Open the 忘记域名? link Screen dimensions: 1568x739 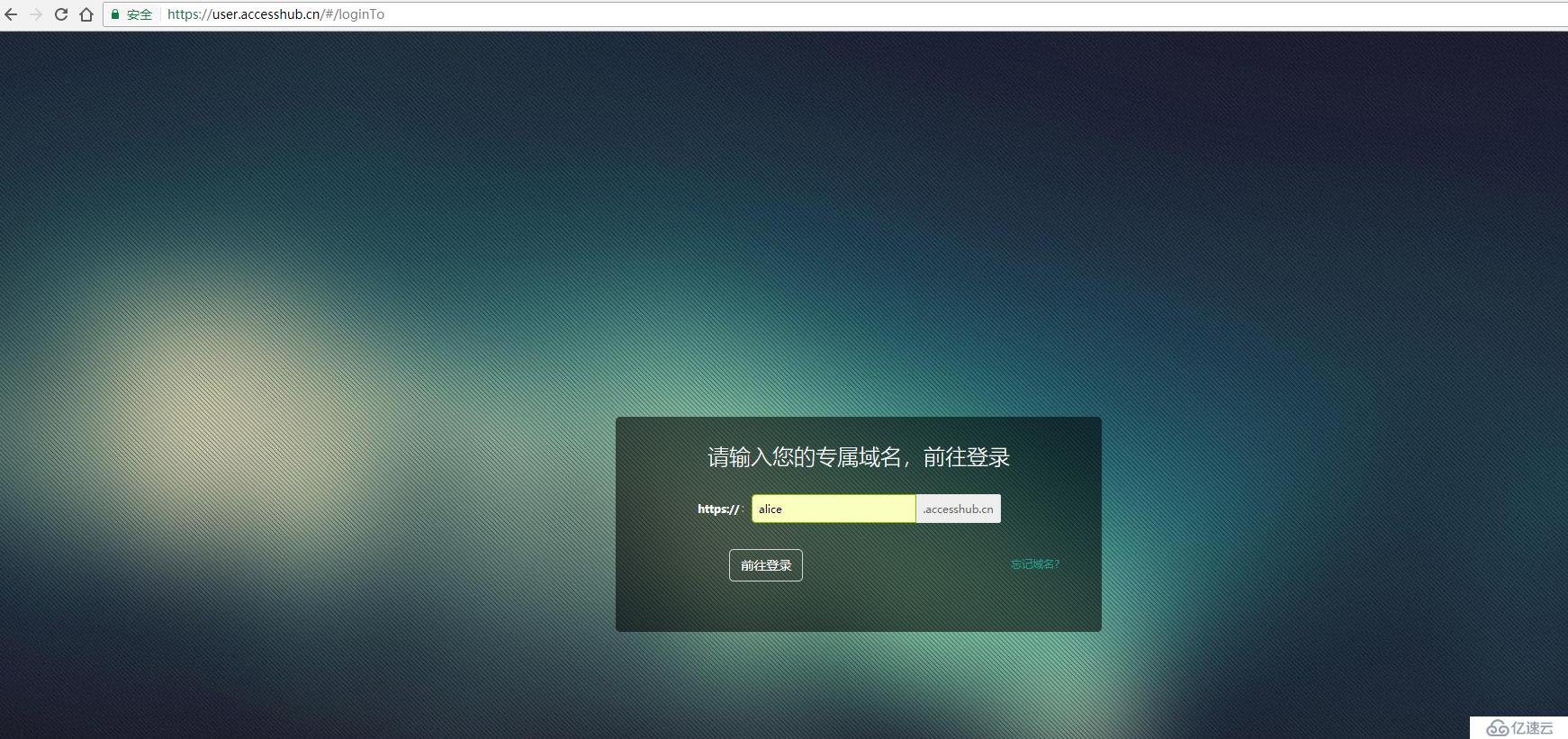1035,564
